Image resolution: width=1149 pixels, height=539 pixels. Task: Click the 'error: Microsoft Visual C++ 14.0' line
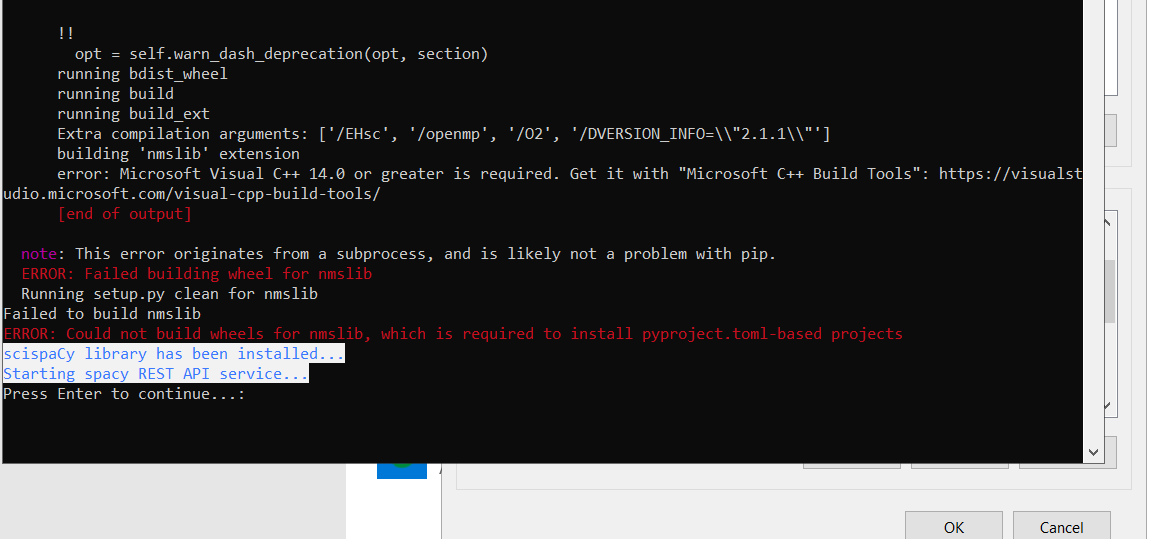[x=569, y=174]
